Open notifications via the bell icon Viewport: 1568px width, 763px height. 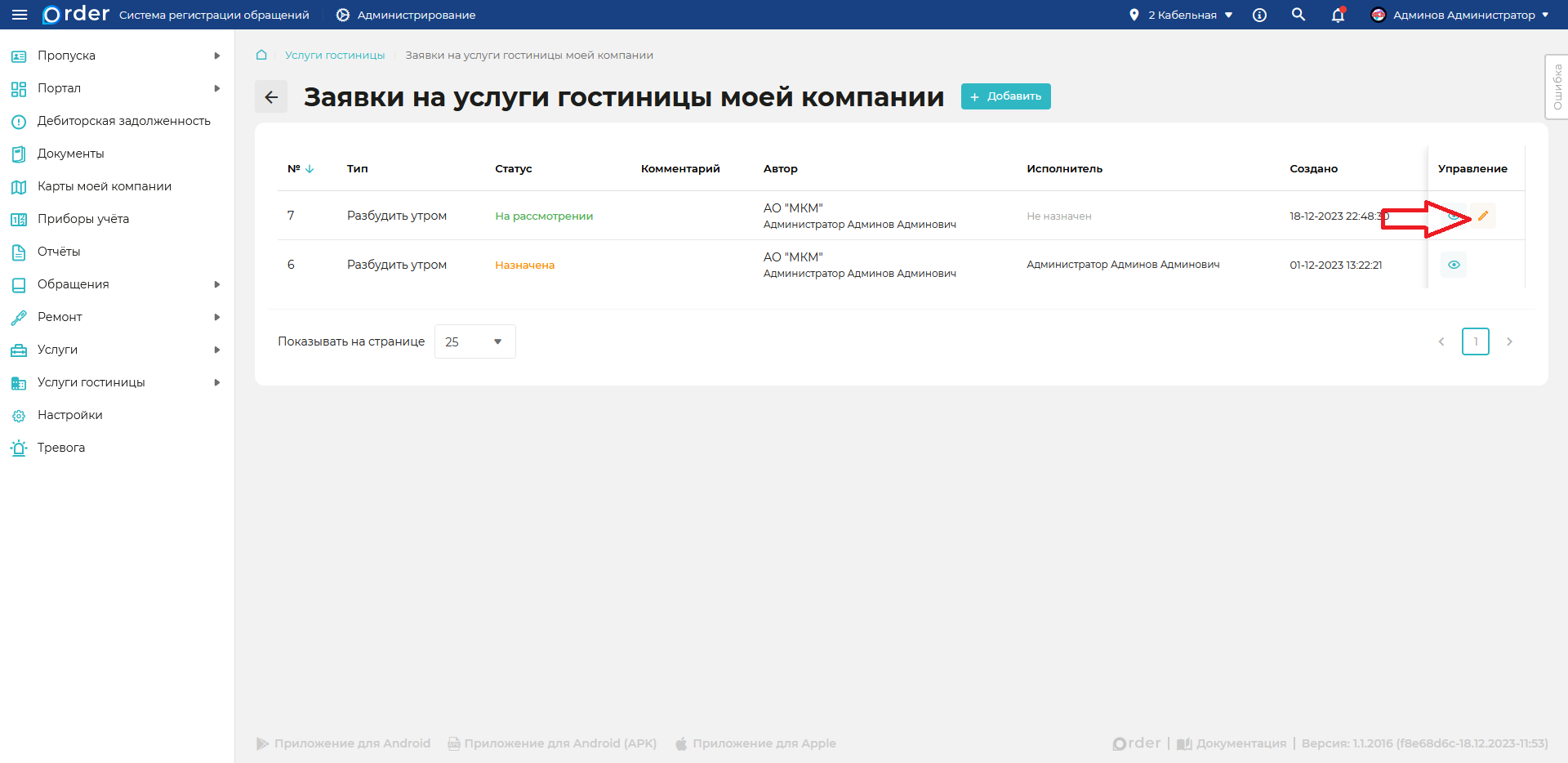tap(1338, 15)
